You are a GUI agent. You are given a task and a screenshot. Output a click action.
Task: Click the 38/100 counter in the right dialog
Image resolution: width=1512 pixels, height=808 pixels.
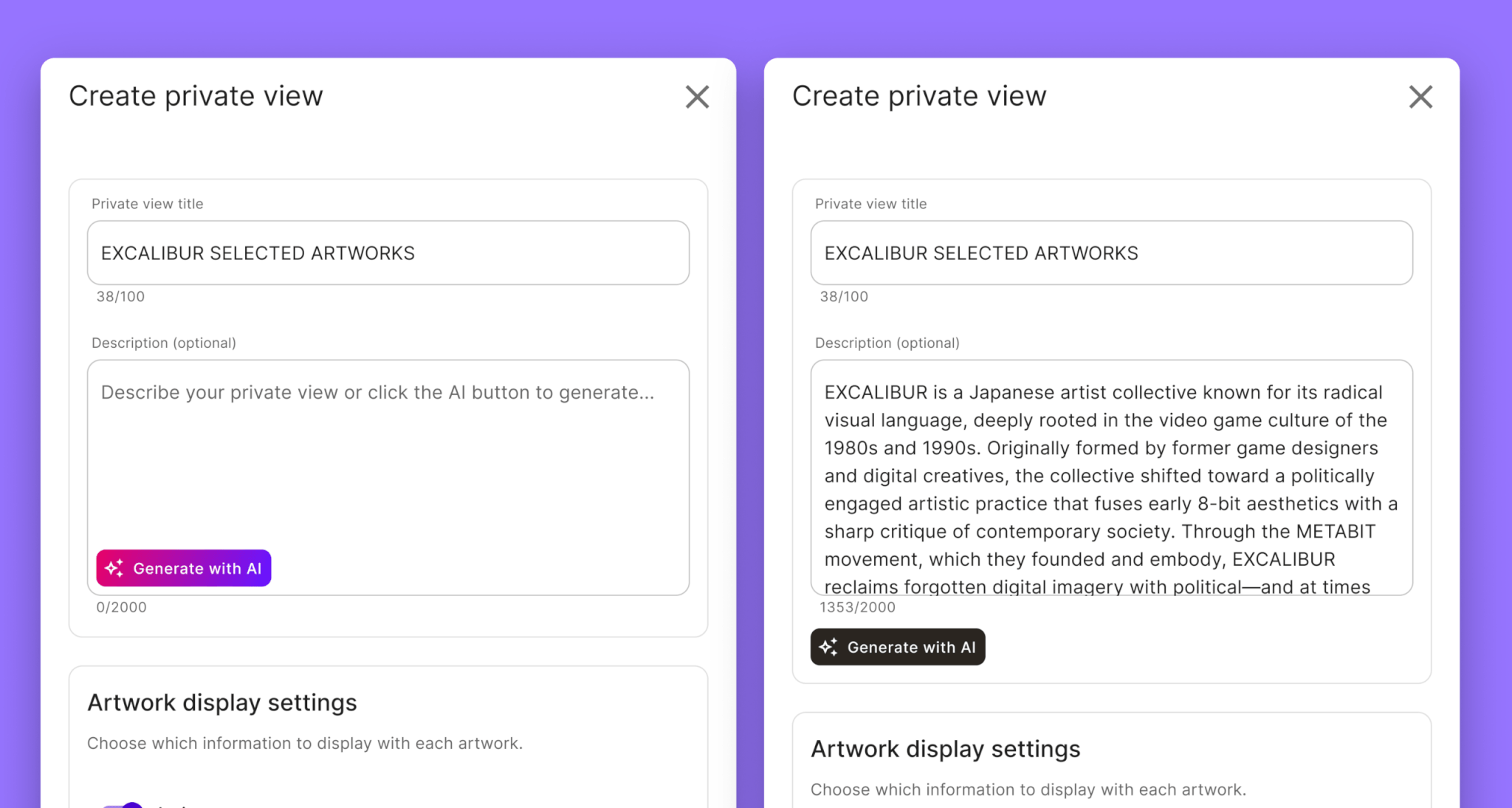click(844, 296)
